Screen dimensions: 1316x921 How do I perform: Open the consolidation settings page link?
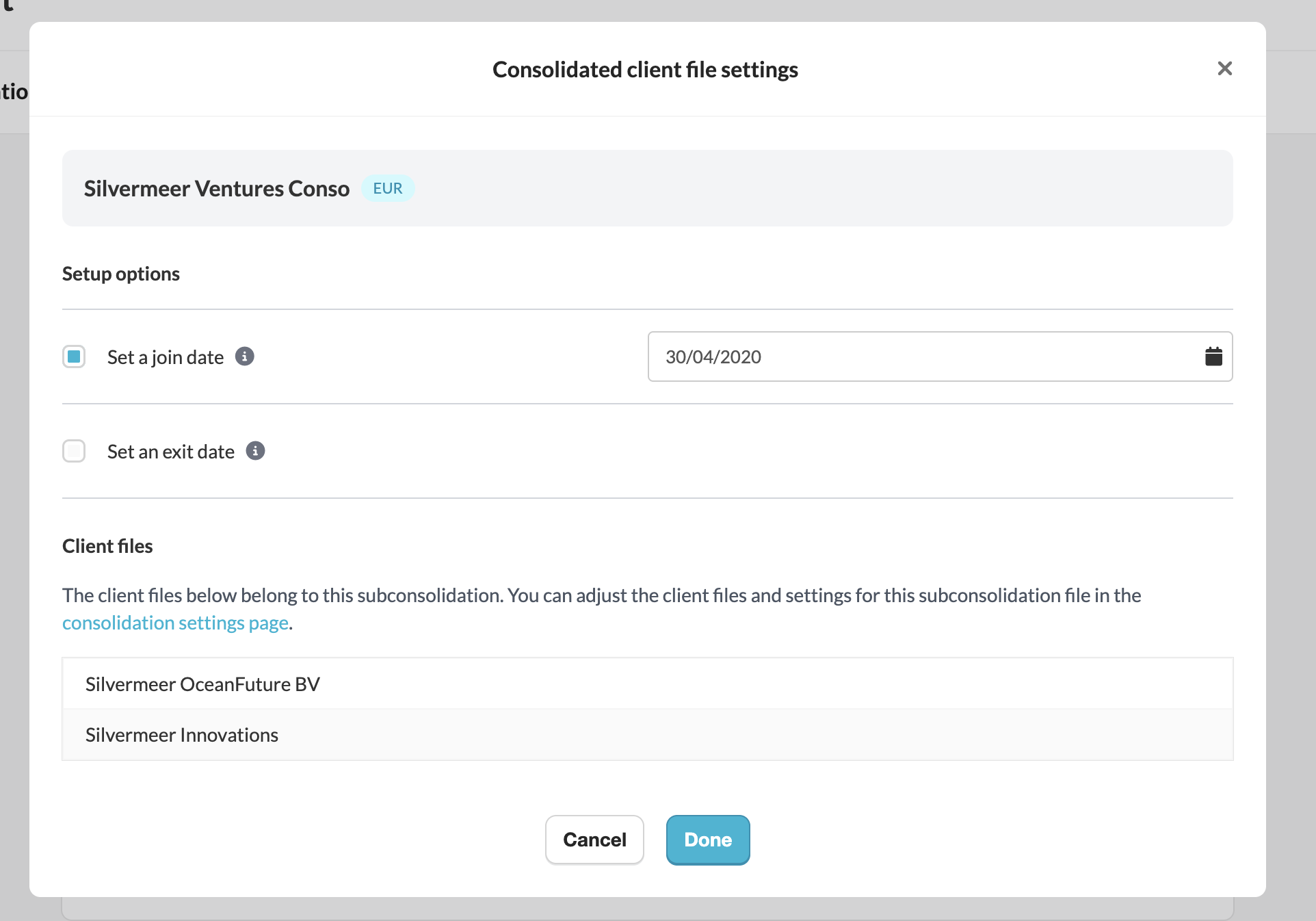point(175,623)
